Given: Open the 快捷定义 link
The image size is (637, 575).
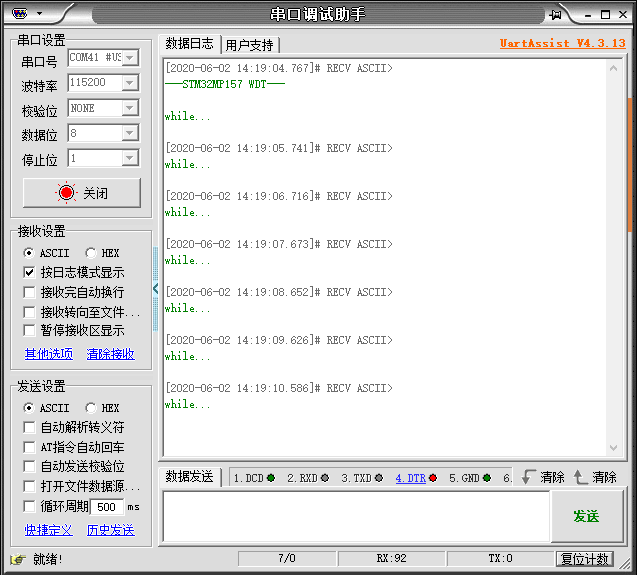Looking at the screenshot, I should (49, 530).
